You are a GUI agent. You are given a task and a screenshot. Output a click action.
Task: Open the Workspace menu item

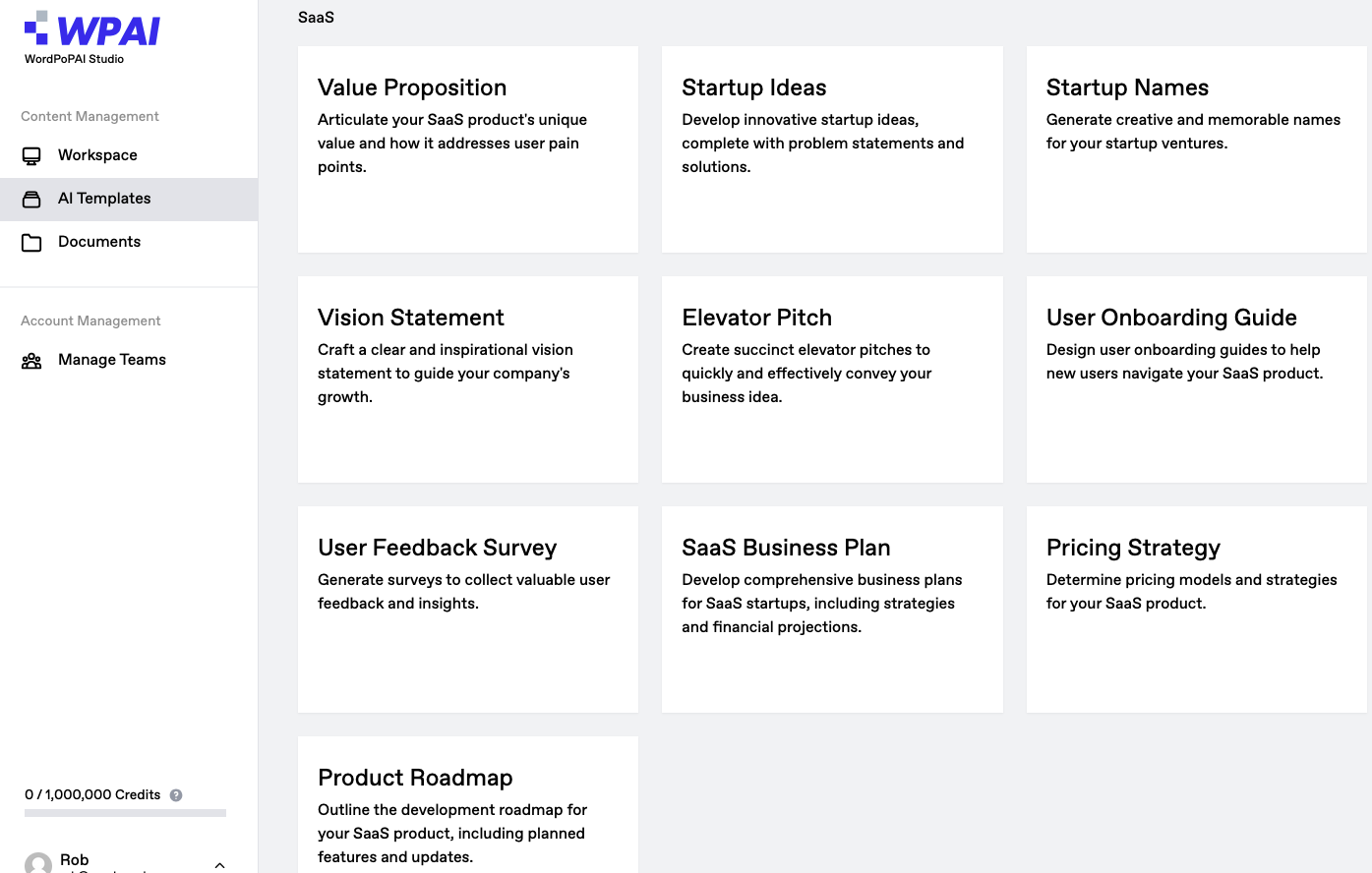pyautogui.click(x=97, y=155)
